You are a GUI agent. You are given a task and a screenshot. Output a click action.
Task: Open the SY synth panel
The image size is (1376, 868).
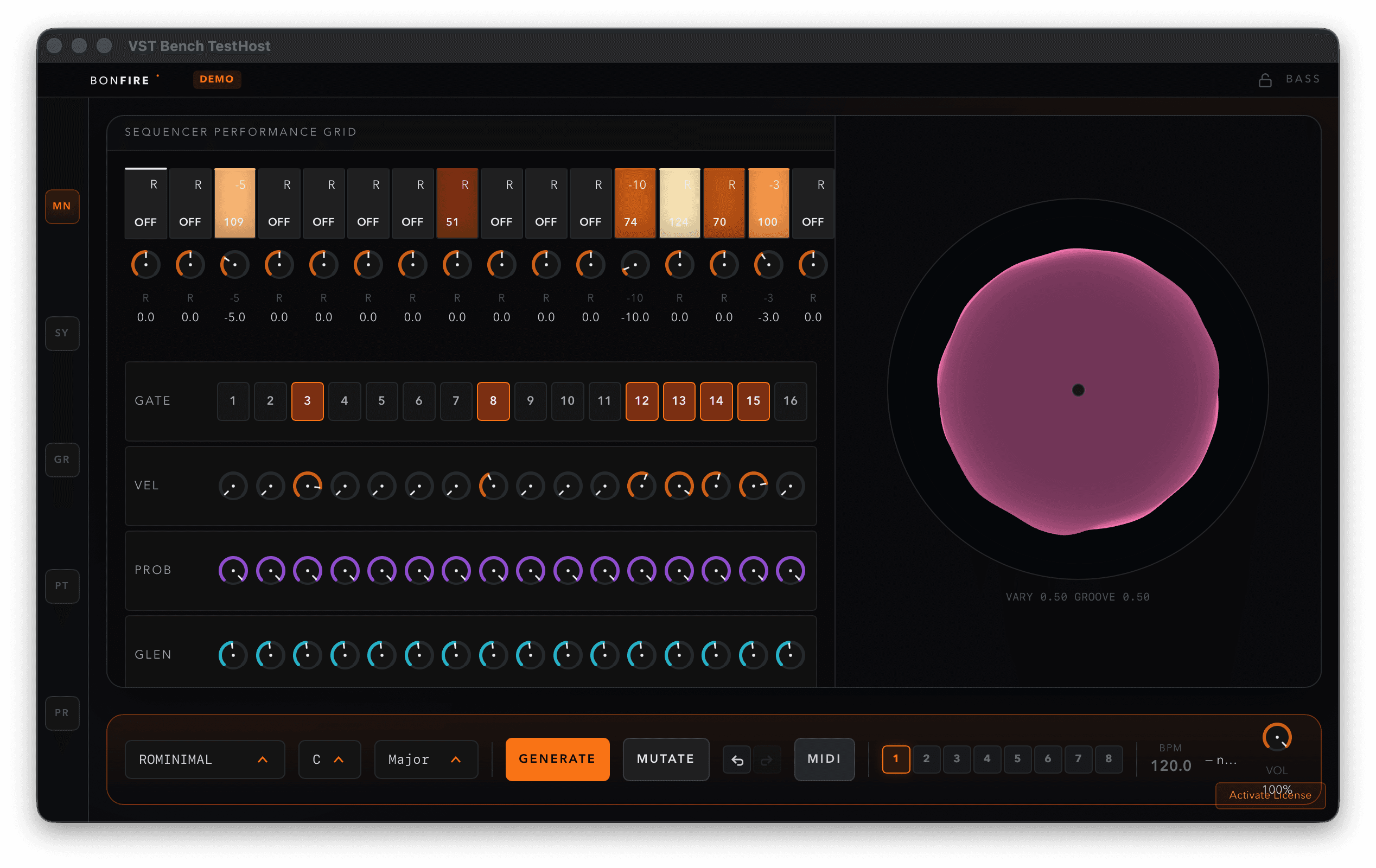pyautogui.click(x=62, y=333)
